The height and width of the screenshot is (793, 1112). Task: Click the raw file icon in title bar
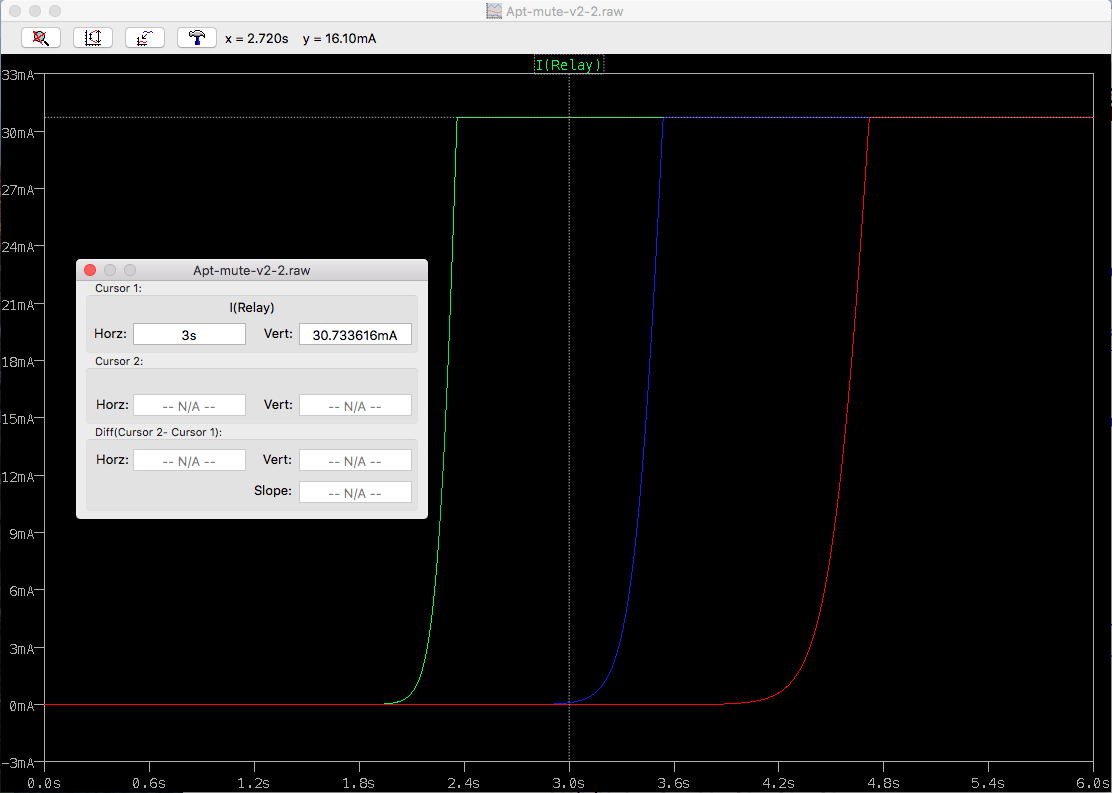pos(494,11)
